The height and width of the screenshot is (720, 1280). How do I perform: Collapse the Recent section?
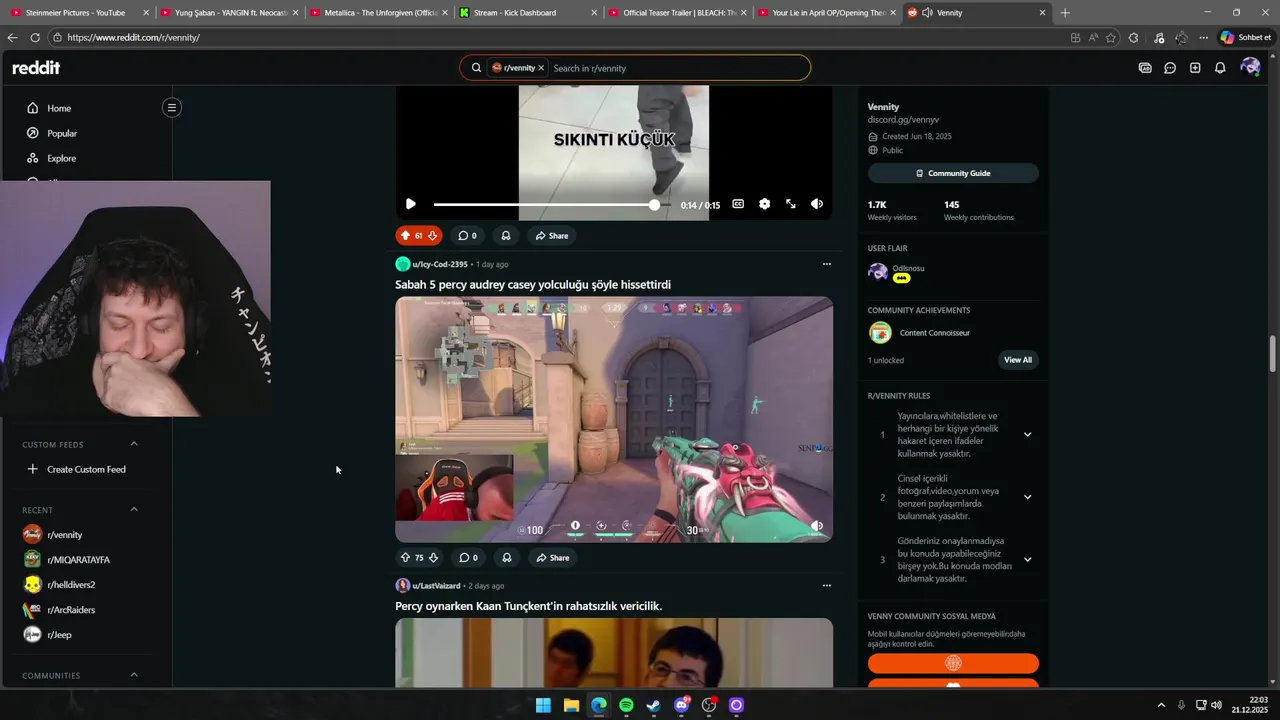(134, 510)
